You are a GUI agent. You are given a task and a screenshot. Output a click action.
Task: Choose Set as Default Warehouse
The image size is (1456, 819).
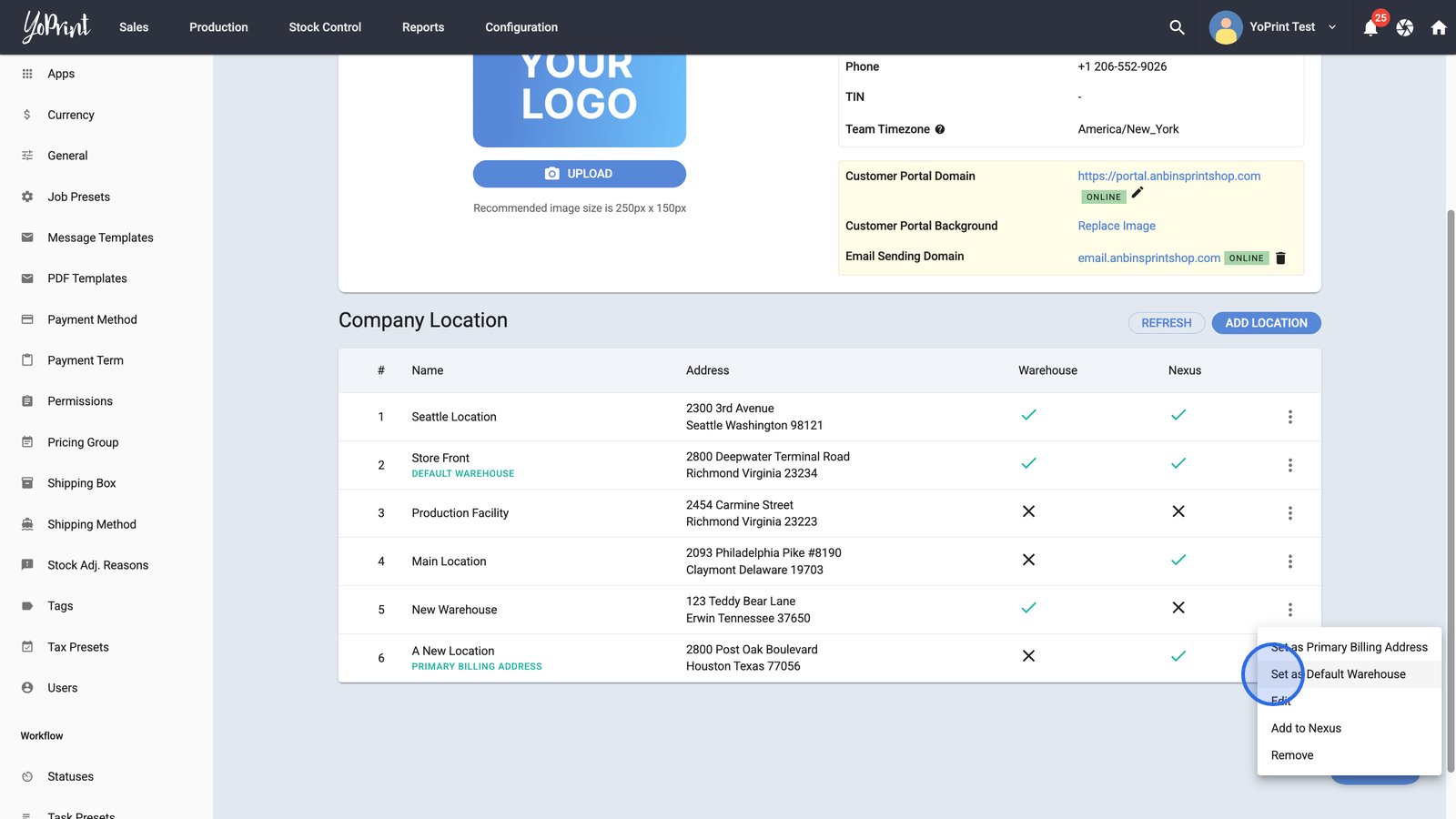pyautogui.click(x=1339, y=674)
